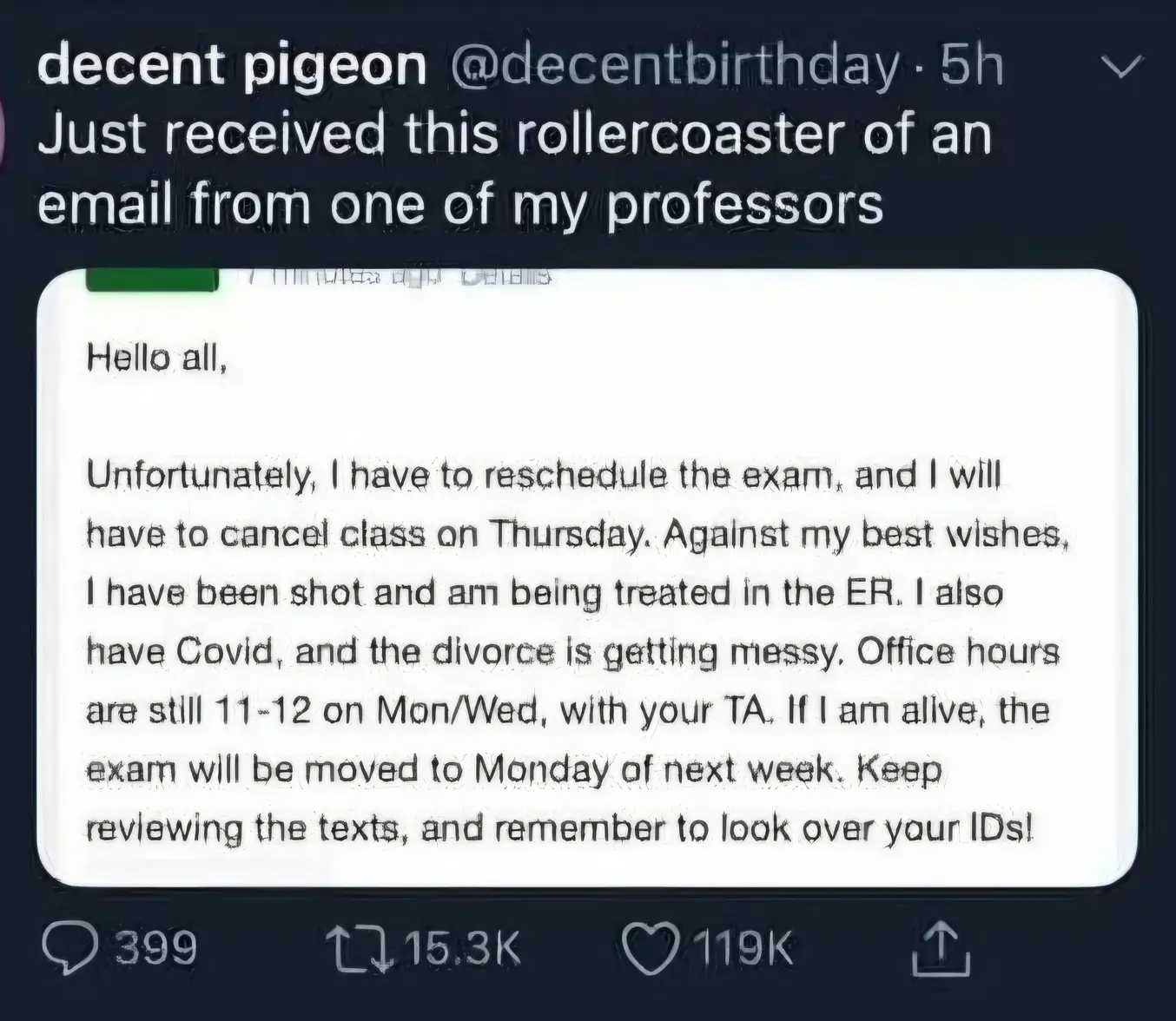This screenshot has width=1176, height=1021.
Task: Click the reply speech bubble icon
Action: [72, 948]
